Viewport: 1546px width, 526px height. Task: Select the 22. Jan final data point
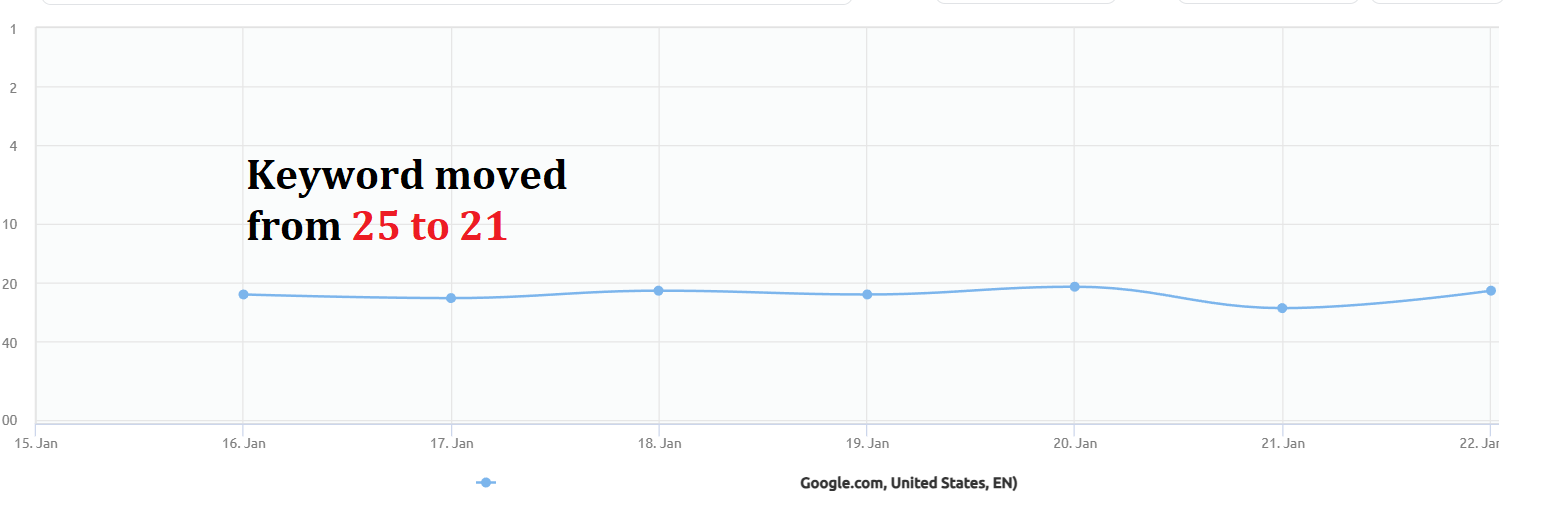tap(1490, 291)
